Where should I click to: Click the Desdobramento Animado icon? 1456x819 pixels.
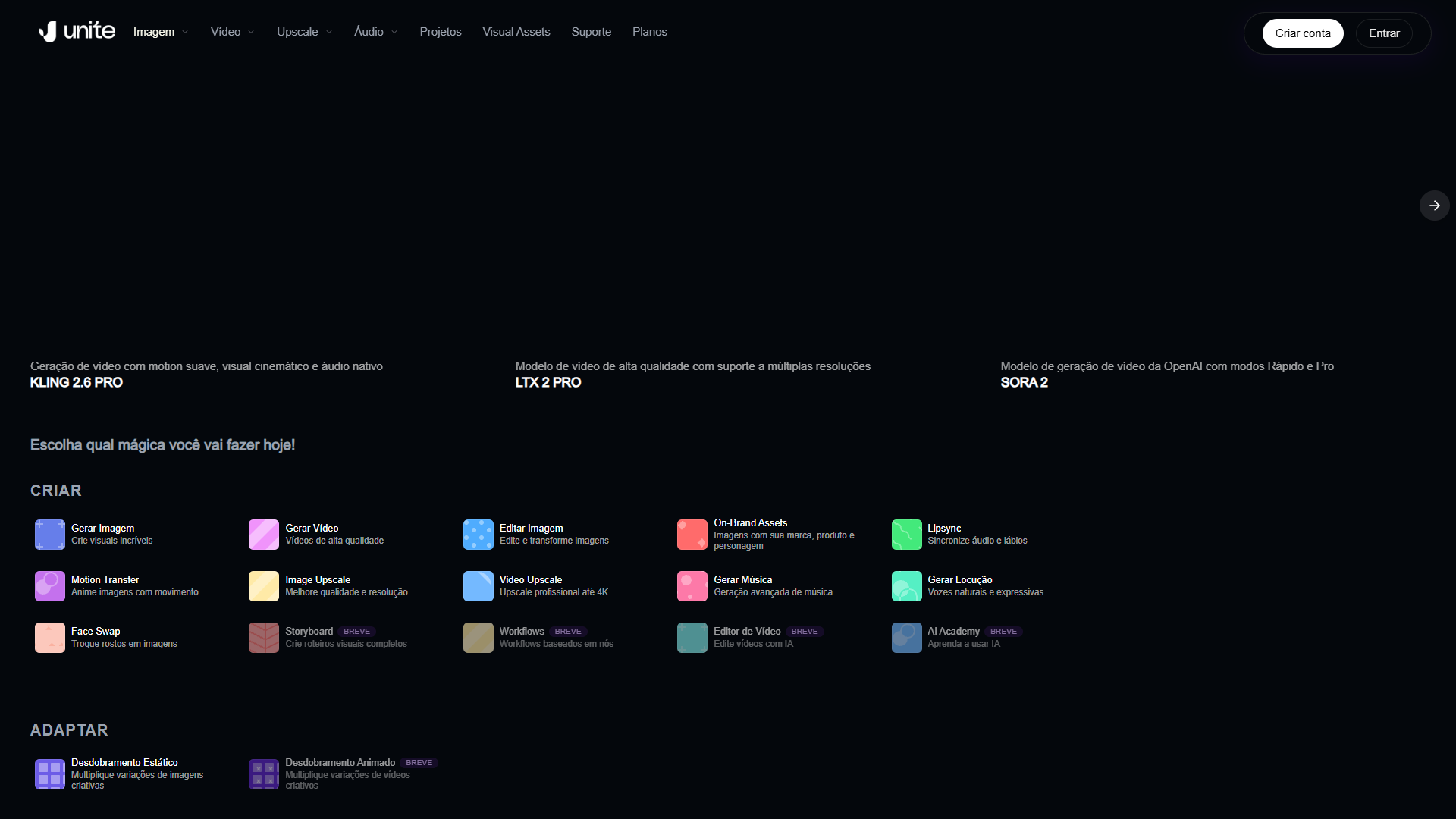[264, 774]
